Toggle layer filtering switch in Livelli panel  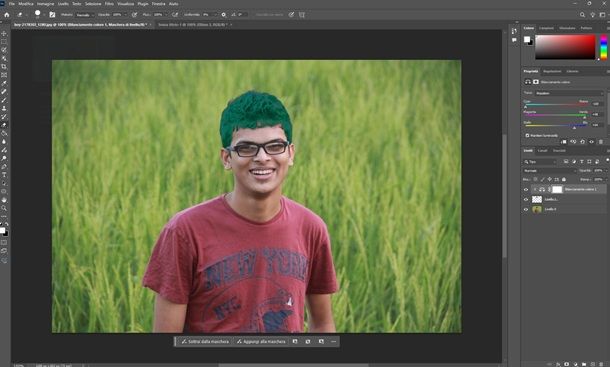pyautogui.click(x=607, y=160)
